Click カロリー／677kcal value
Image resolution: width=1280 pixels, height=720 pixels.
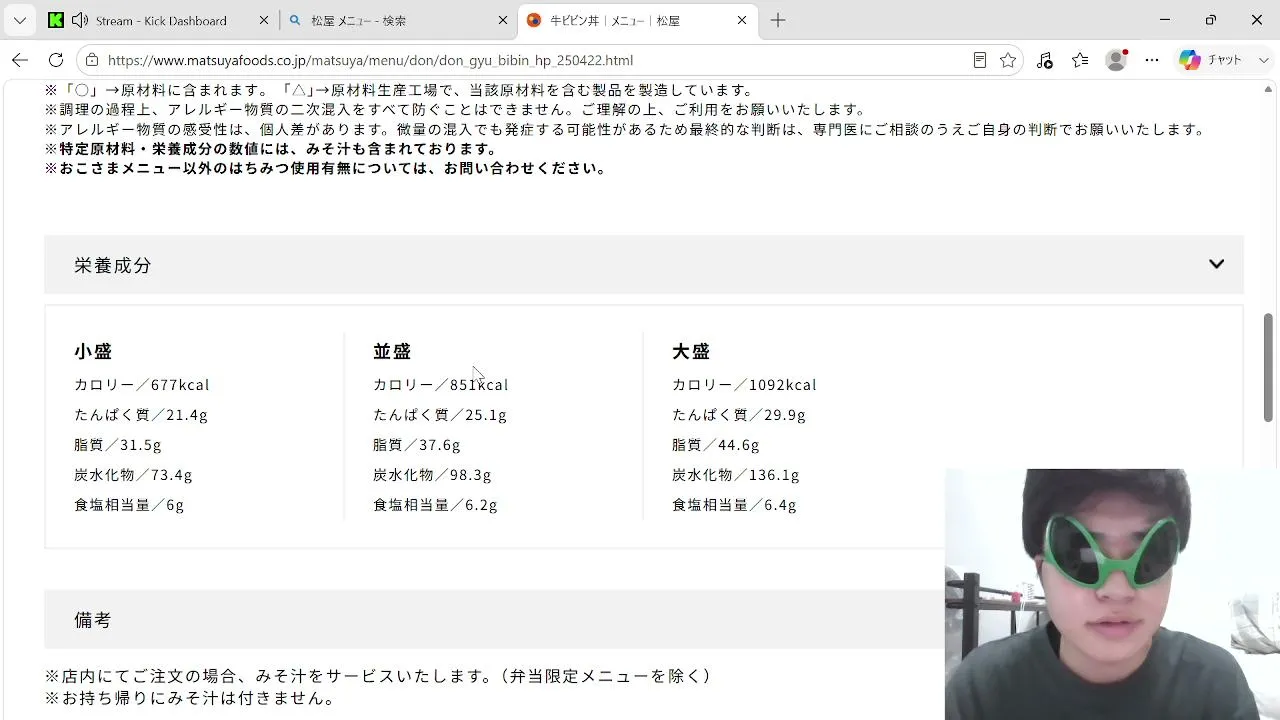coord(142,384)
